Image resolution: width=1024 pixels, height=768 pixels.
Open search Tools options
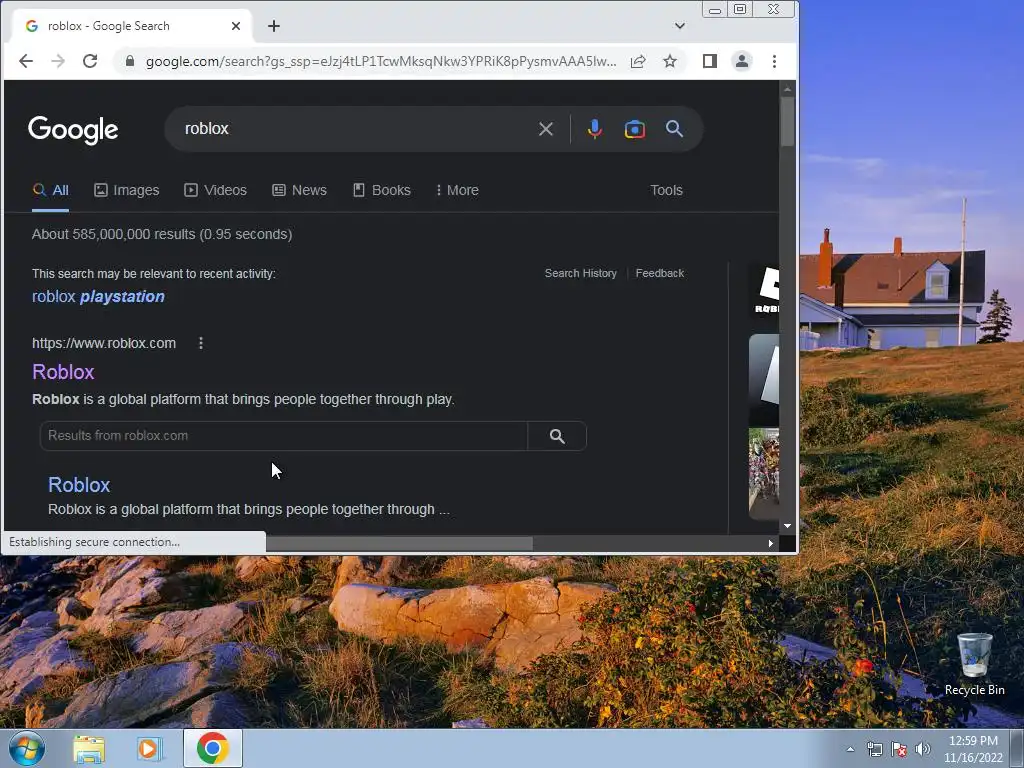coord(666,190)
